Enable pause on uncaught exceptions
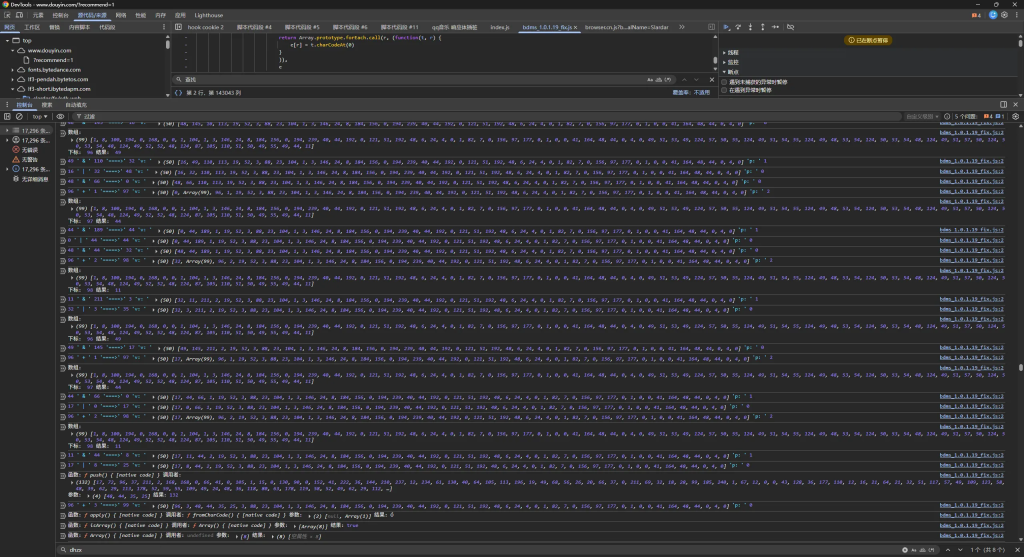 tap(725, 82)
